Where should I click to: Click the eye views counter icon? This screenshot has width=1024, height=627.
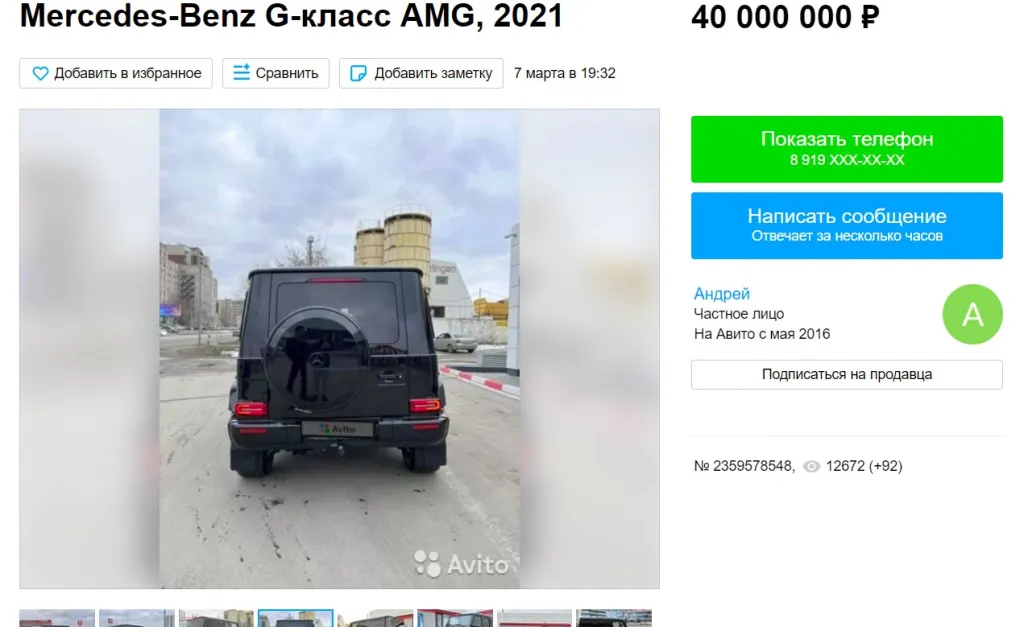point(812,466)
